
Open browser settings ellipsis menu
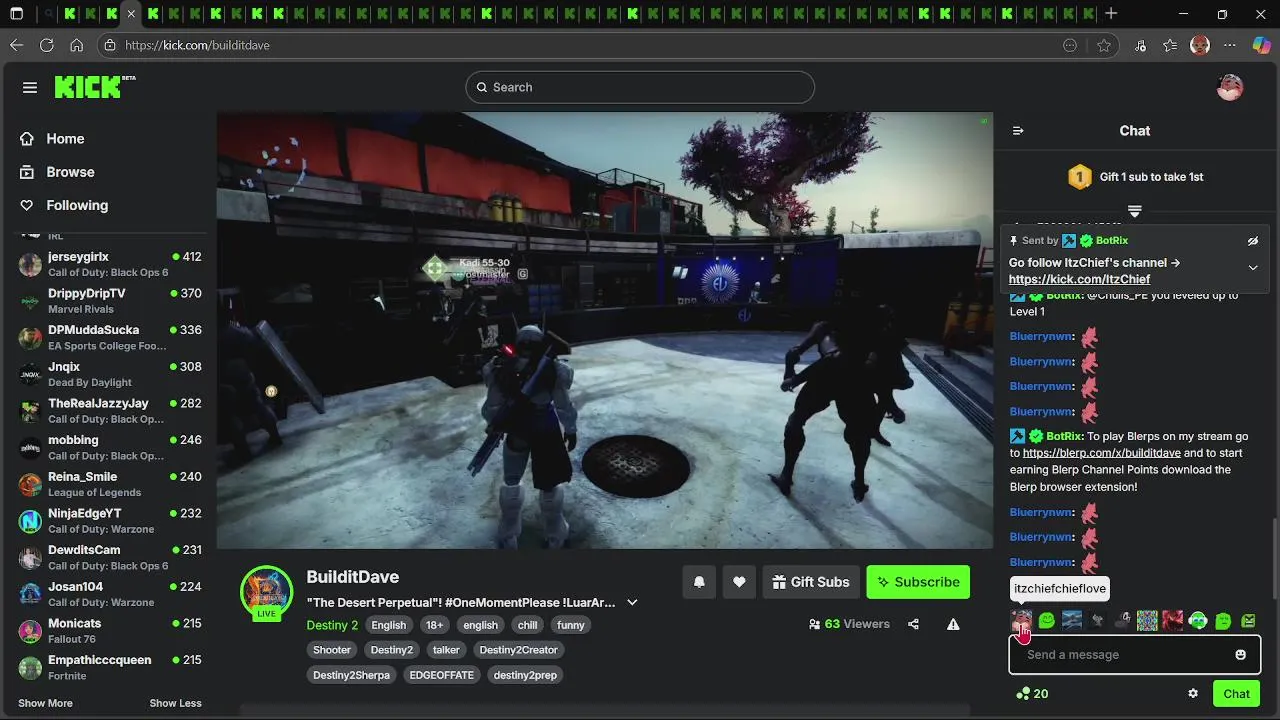1230,45
